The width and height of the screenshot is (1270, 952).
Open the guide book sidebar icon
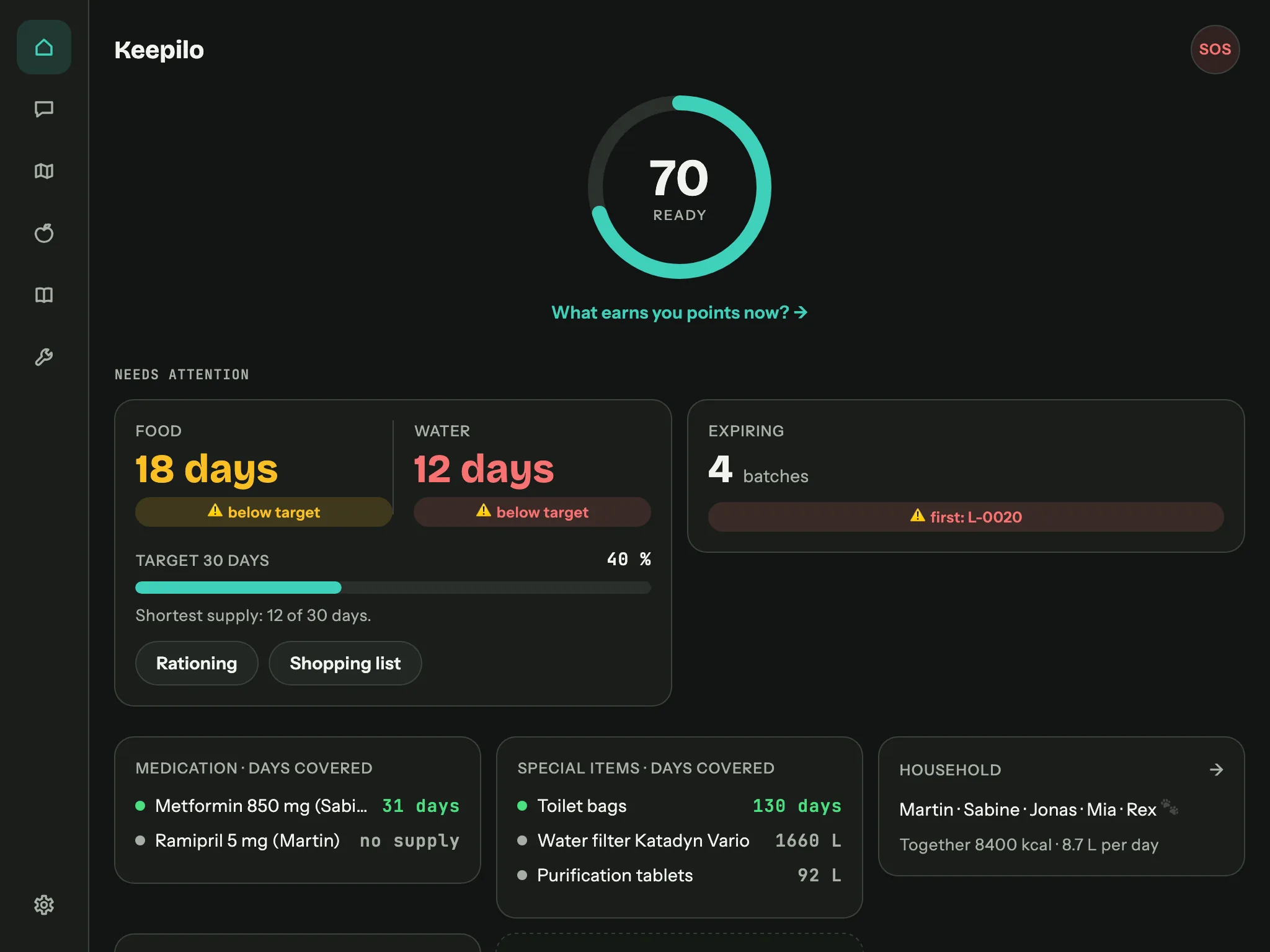point(44,295)
